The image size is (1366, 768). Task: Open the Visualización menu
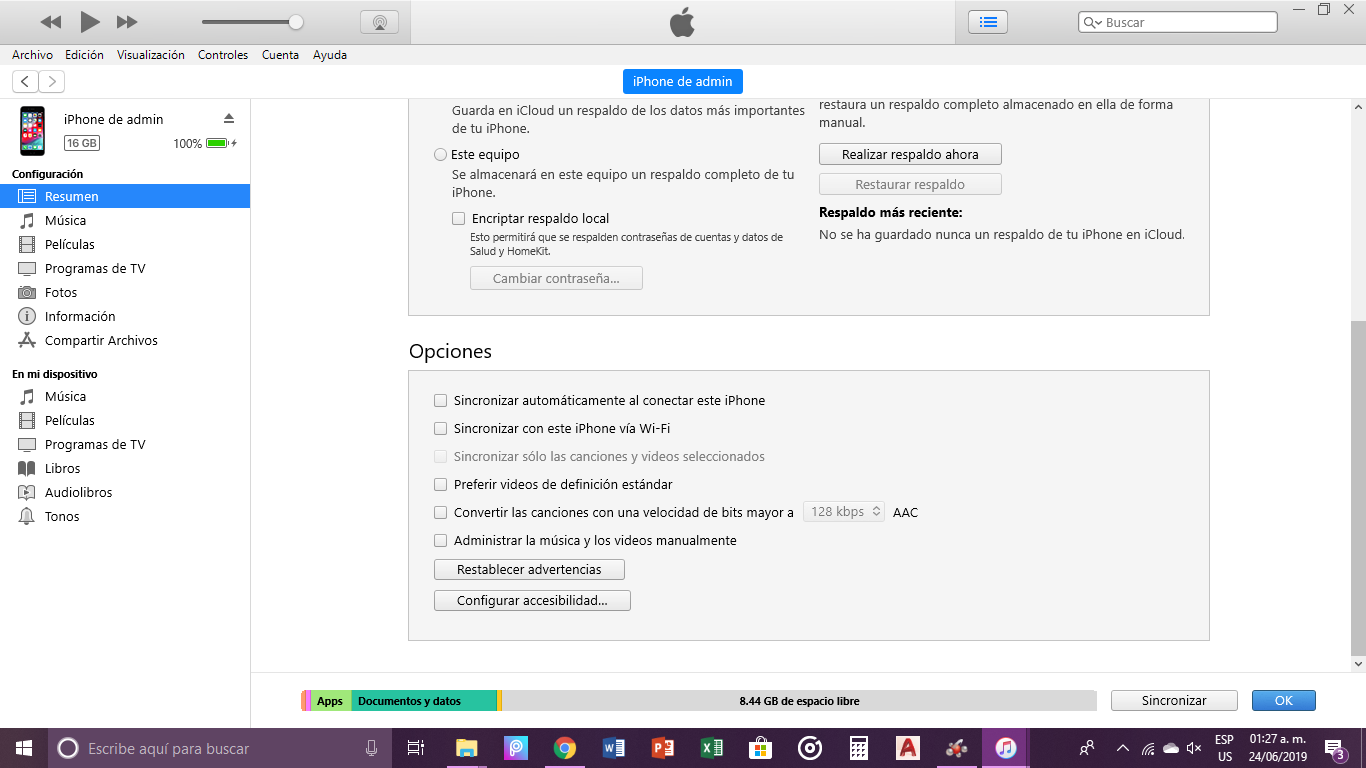pyautogui.click(x=151, y=55)
